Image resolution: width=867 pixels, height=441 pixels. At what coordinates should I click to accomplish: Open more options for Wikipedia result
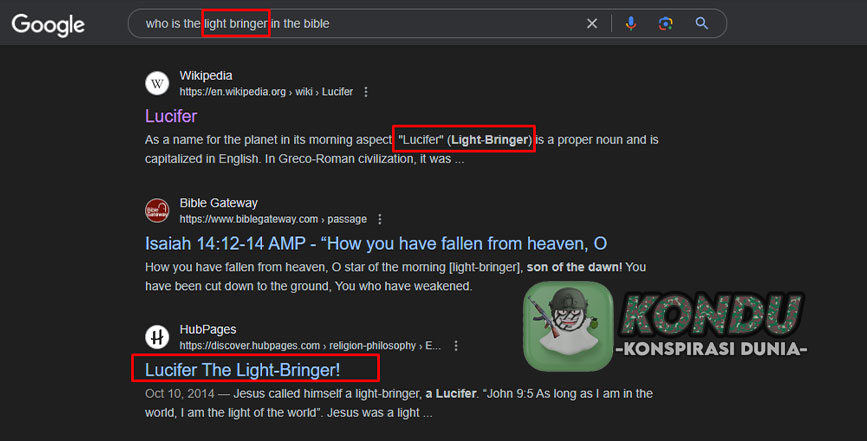click(365, 92)
